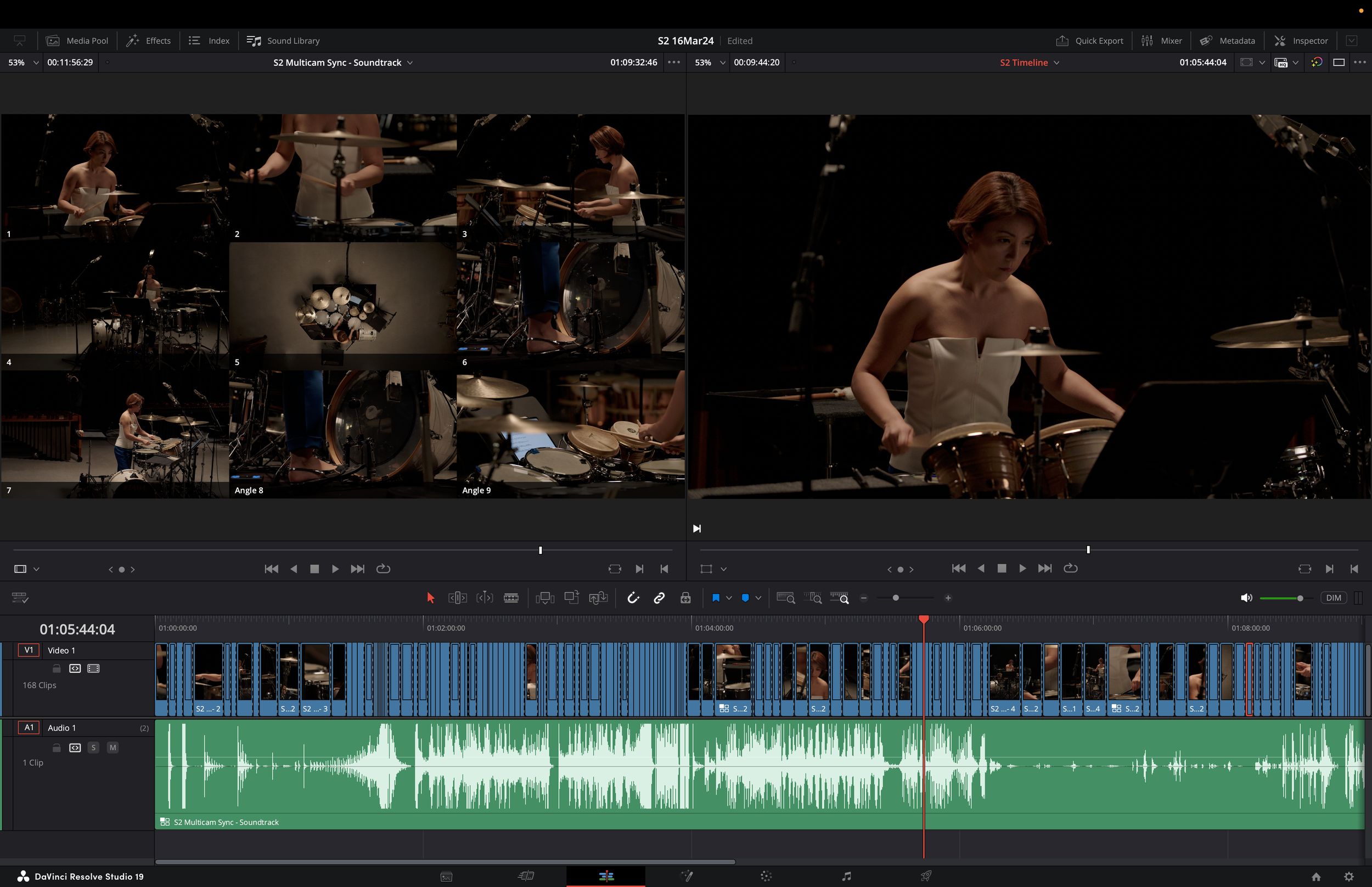Click the Insert clip icon
Viewport: 1372px width, 887px height.
(x=544, y=598)
